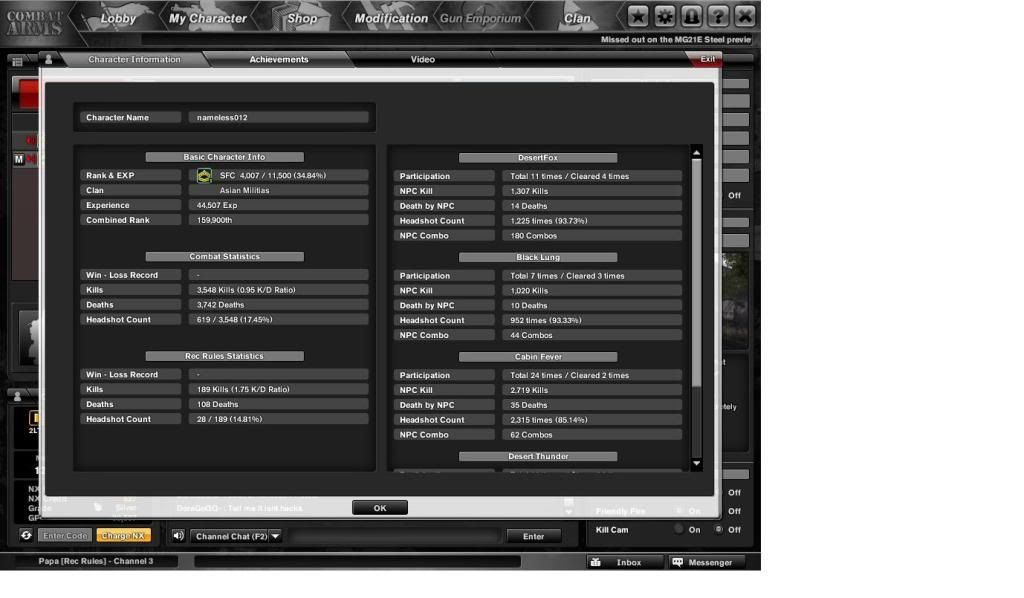Switch to the Modification tab
This screenshot has height=598, width=1024.
click(391, 18)
